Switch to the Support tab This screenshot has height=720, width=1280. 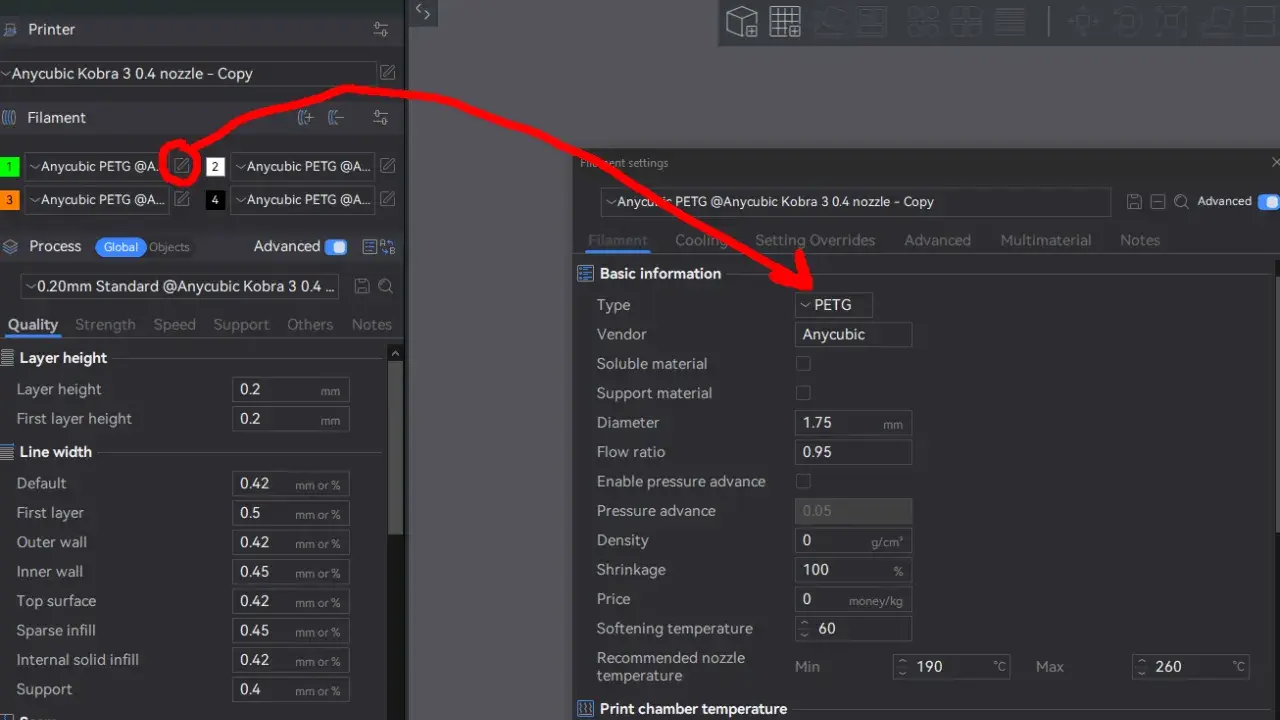coord(241,325)
